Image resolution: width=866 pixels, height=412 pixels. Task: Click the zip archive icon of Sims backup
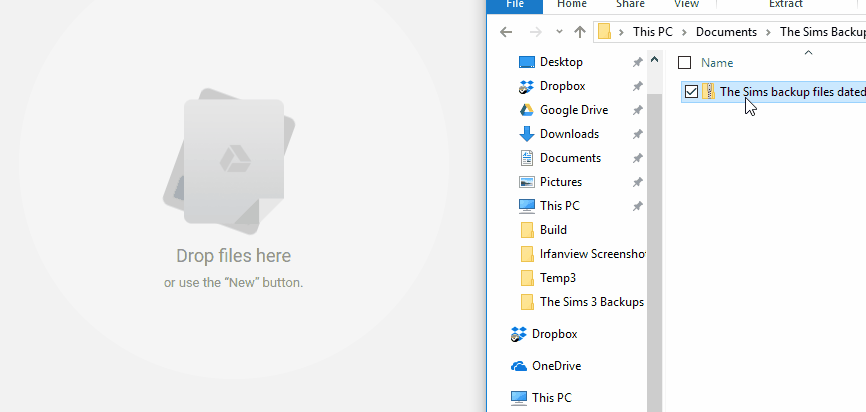708,92
